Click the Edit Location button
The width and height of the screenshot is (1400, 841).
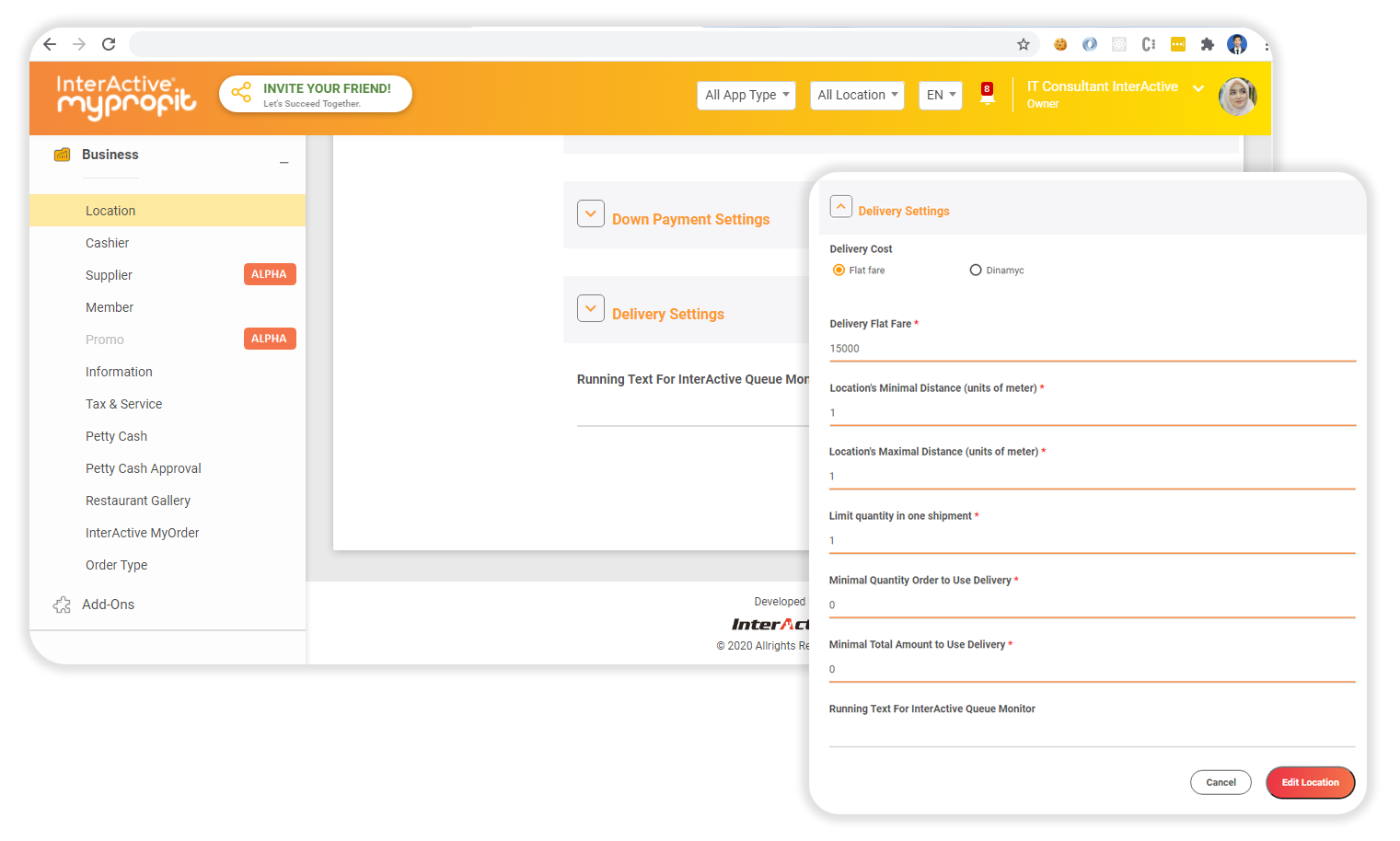[1310, 782]
